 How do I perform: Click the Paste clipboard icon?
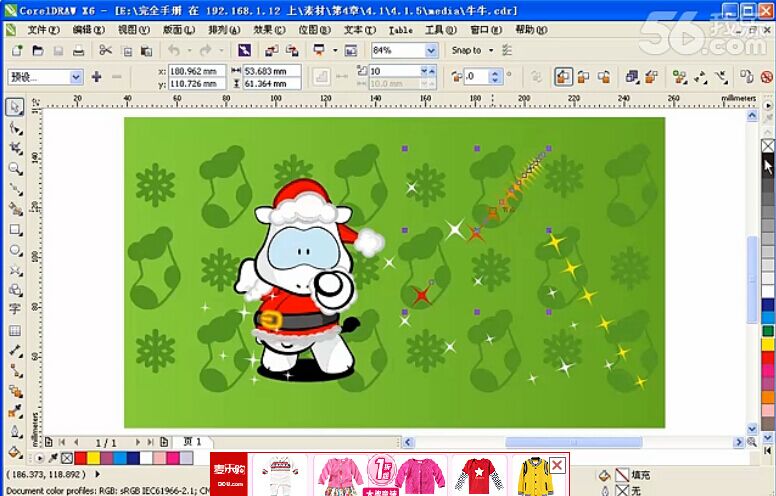click(x=146, y=50)
